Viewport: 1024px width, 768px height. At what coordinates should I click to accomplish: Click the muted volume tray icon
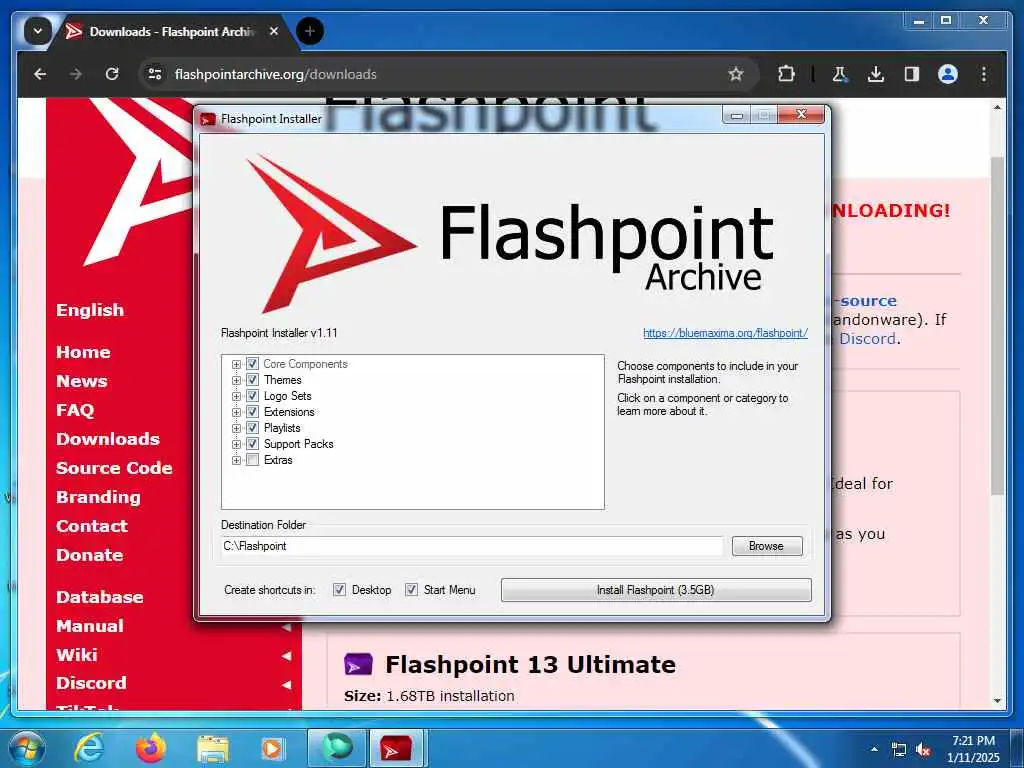point(923,750)
